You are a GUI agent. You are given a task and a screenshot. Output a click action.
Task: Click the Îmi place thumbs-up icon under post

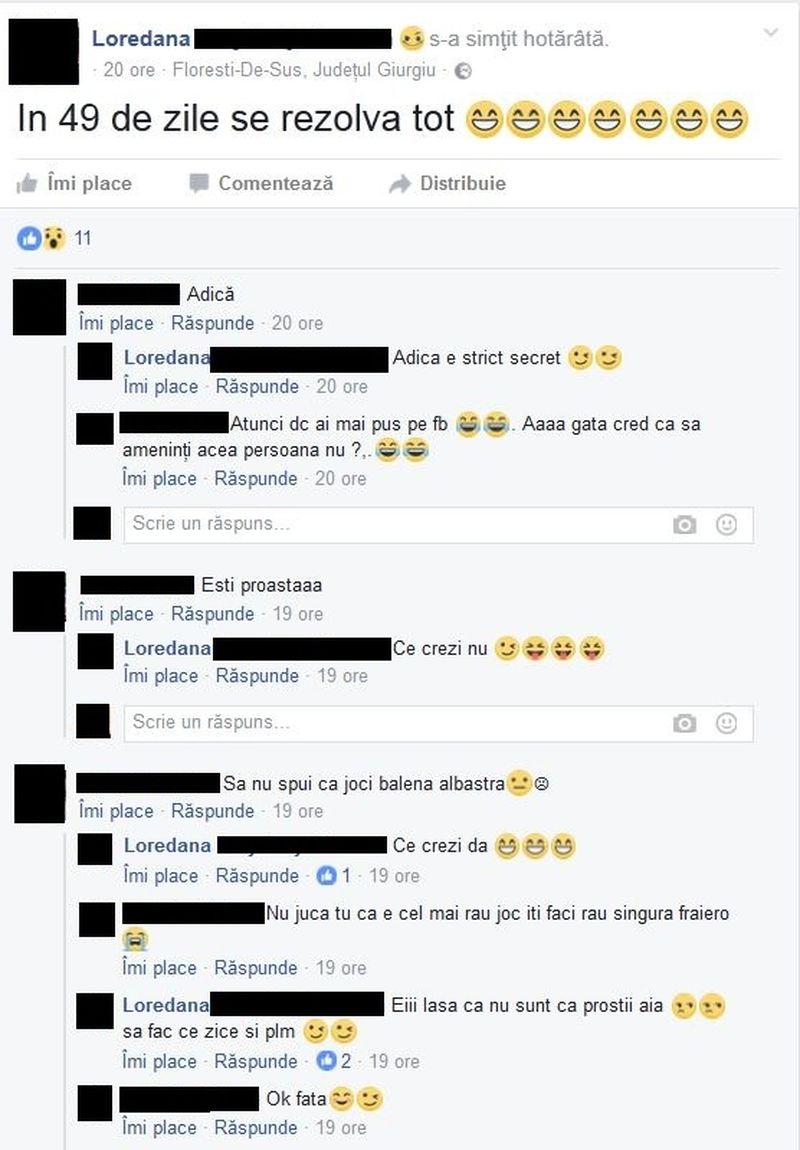(27, 183)
